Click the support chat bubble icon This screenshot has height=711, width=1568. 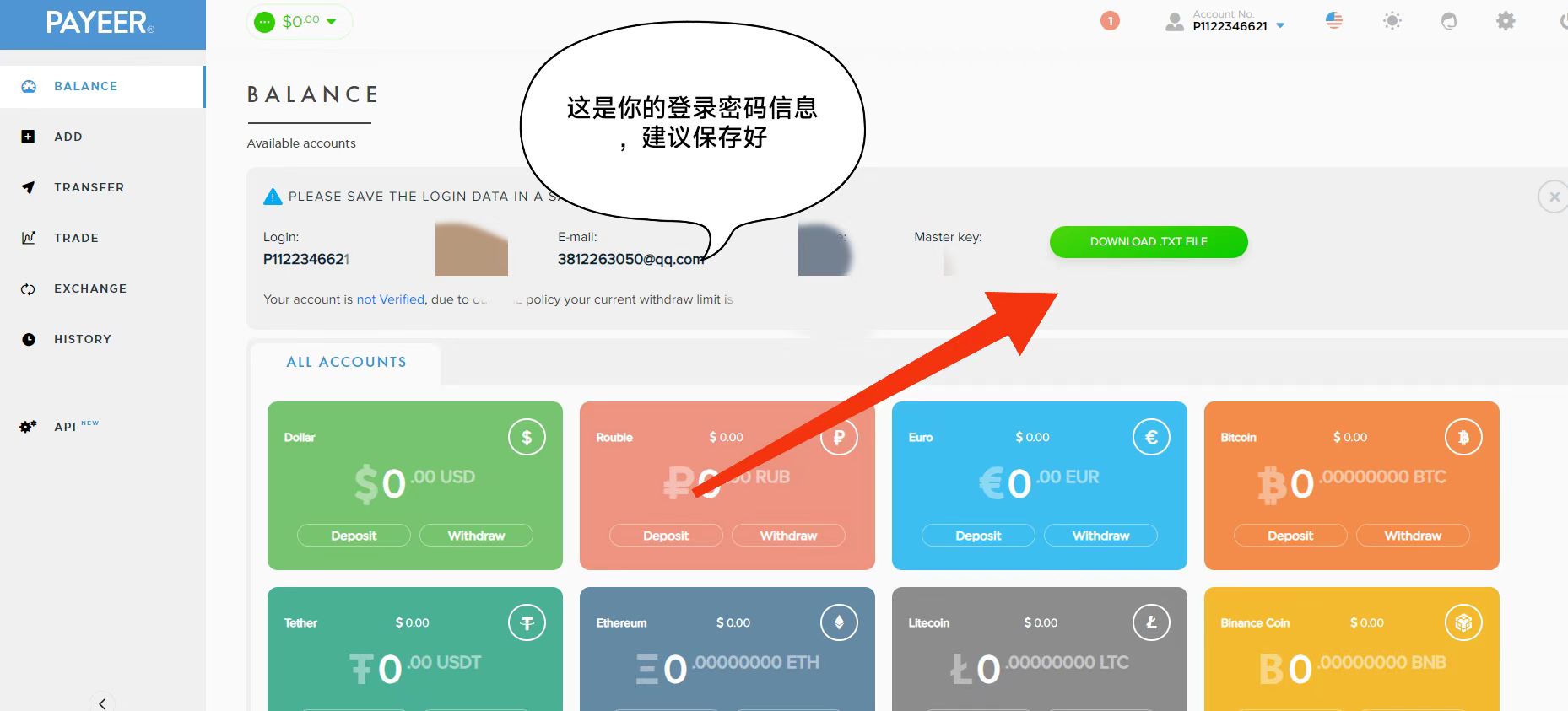pyautogui.click(x=1448, y=21)
